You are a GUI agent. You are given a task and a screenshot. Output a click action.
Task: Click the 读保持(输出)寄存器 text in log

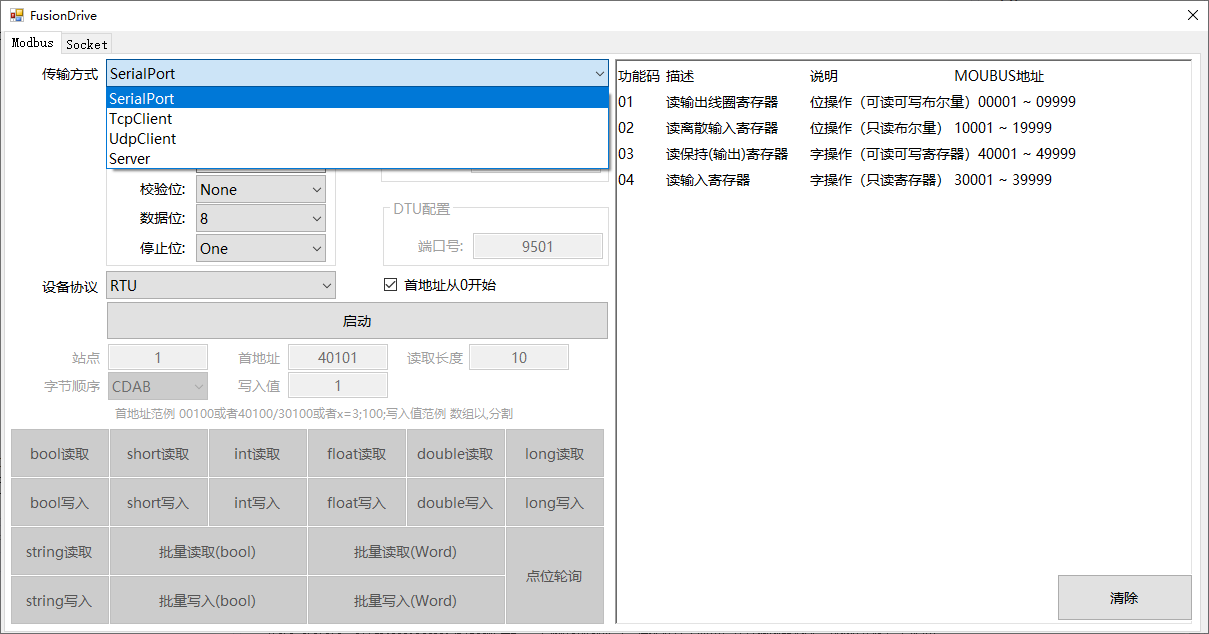click(x=727, y=154)
